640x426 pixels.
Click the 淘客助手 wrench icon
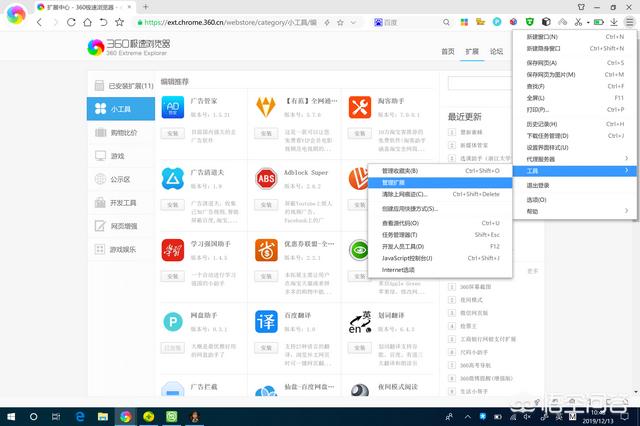360,107
